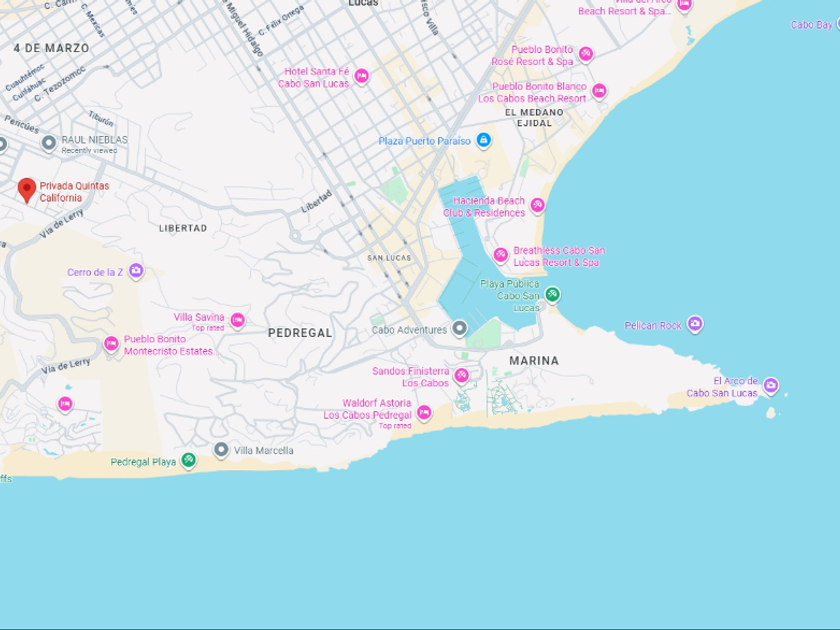Select the Sandos Finisterra Los Cabos label
This screenshot has height=630, width=840.
410,377
